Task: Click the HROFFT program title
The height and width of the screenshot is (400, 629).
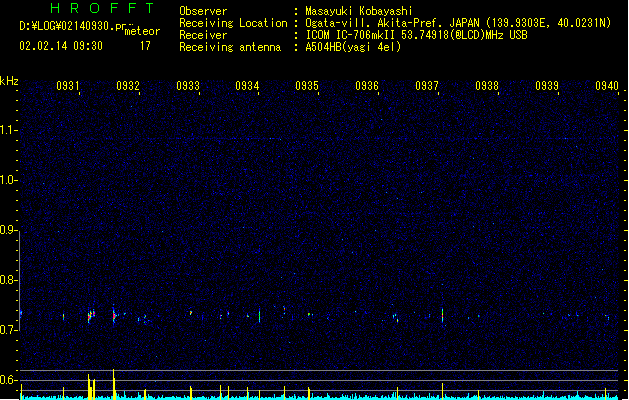Action: [x=102, y=8]
